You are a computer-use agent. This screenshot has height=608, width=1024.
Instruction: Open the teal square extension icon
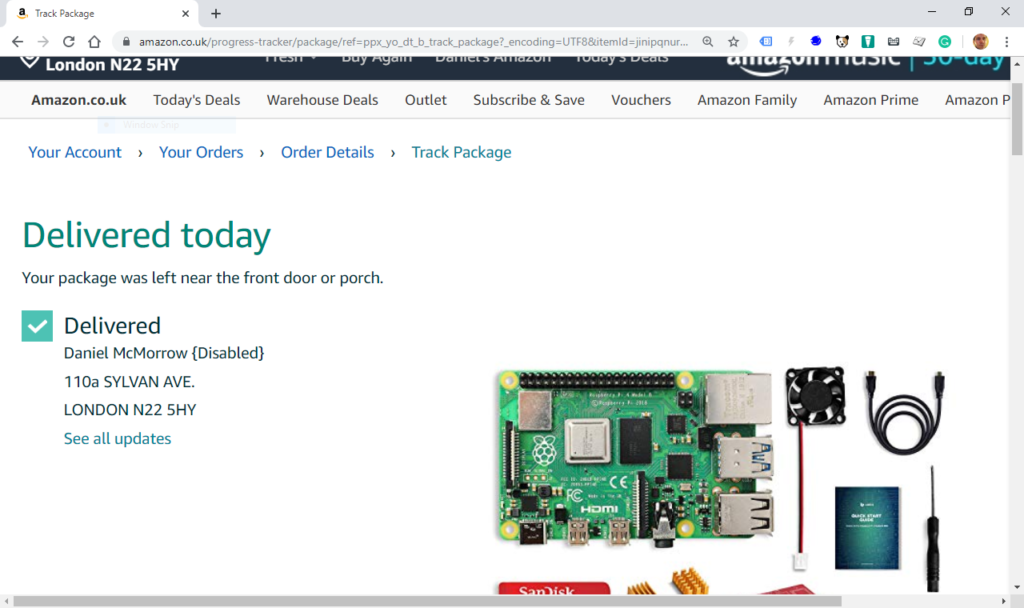pos(868,42)
